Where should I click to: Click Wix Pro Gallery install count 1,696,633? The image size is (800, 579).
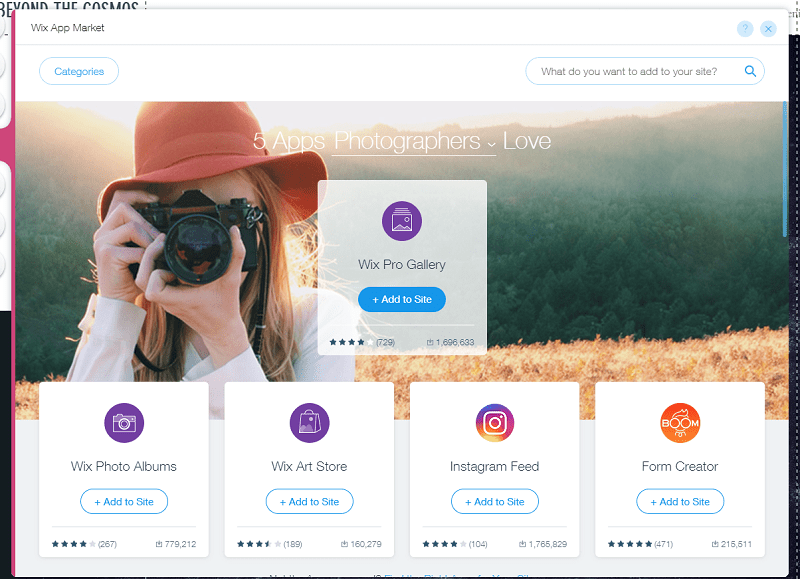tap(451, 342)
